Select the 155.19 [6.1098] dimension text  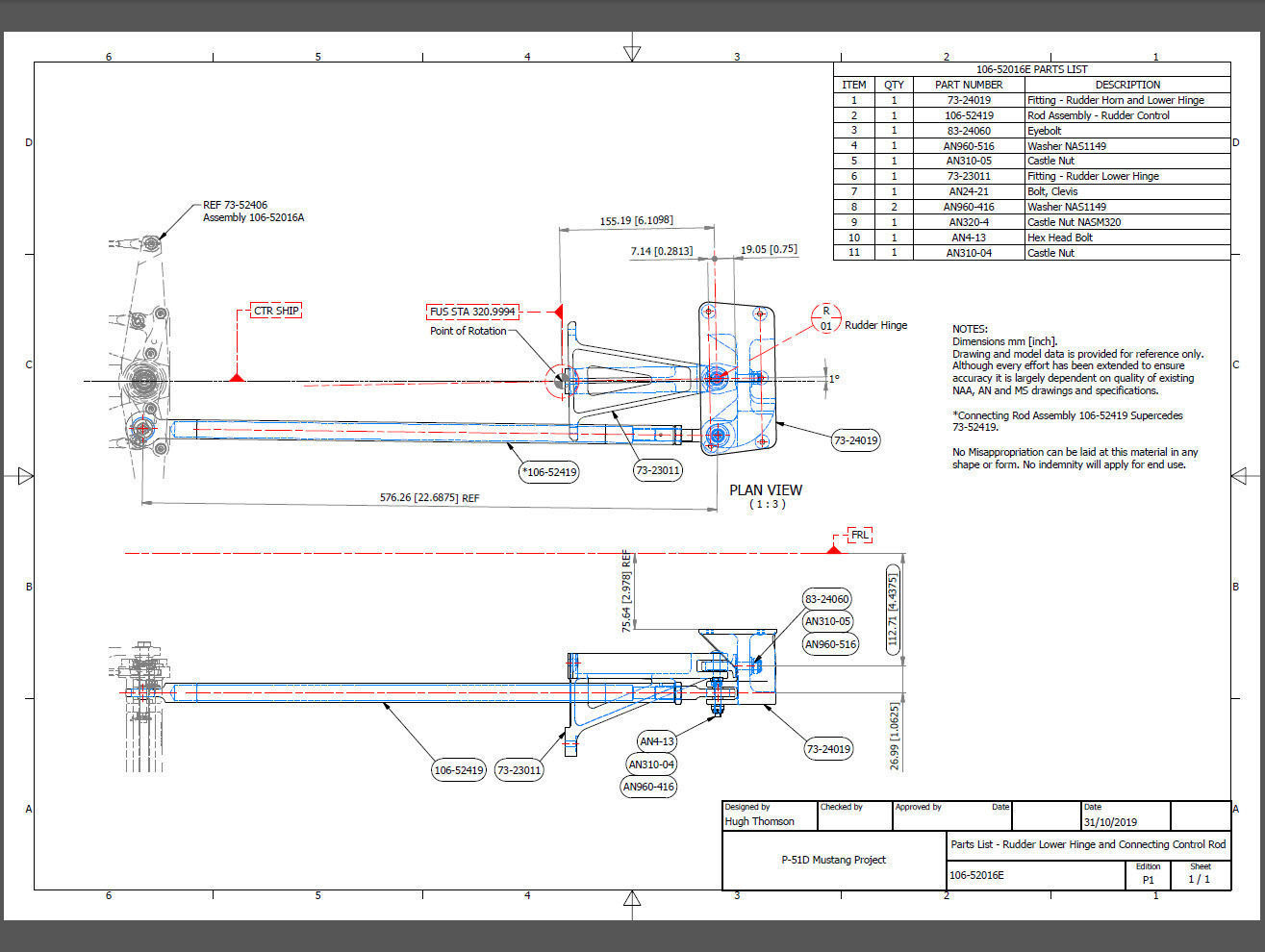point(637,221)
